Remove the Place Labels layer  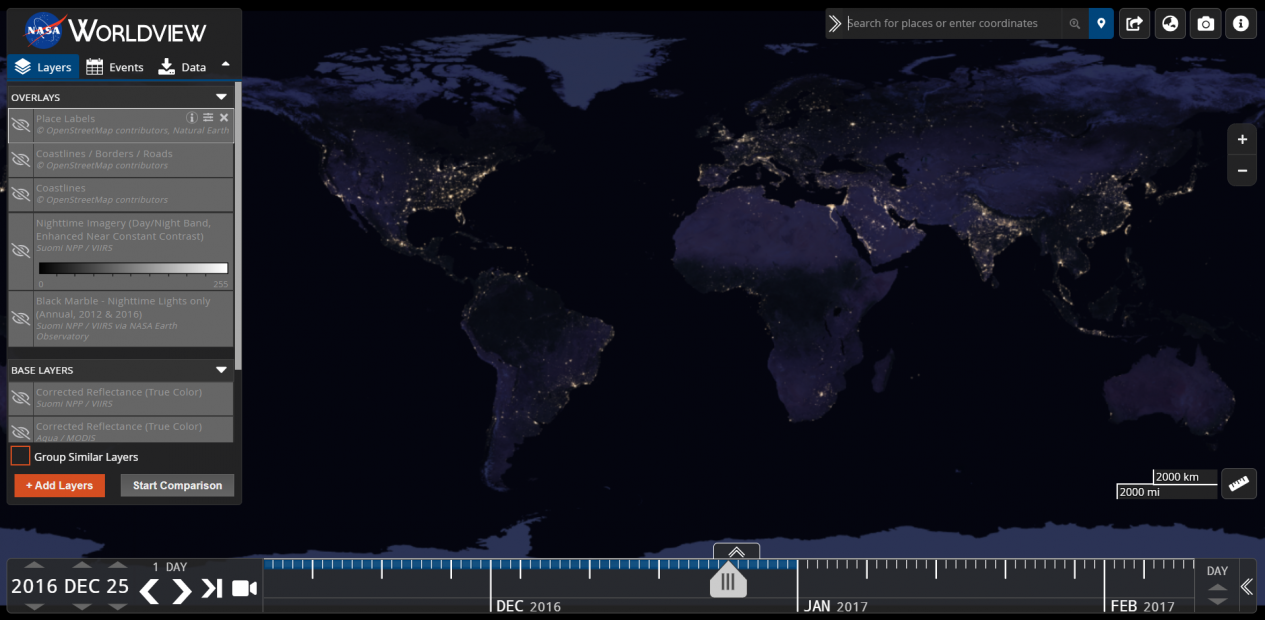coord(224,118)
